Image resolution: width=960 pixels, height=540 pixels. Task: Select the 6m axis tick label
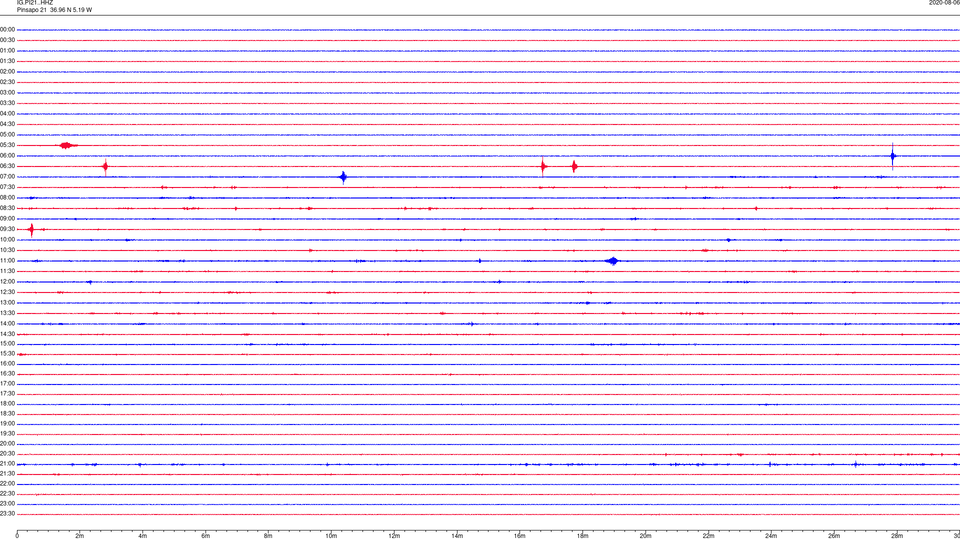pyautogui.click(x=206, y=536)
